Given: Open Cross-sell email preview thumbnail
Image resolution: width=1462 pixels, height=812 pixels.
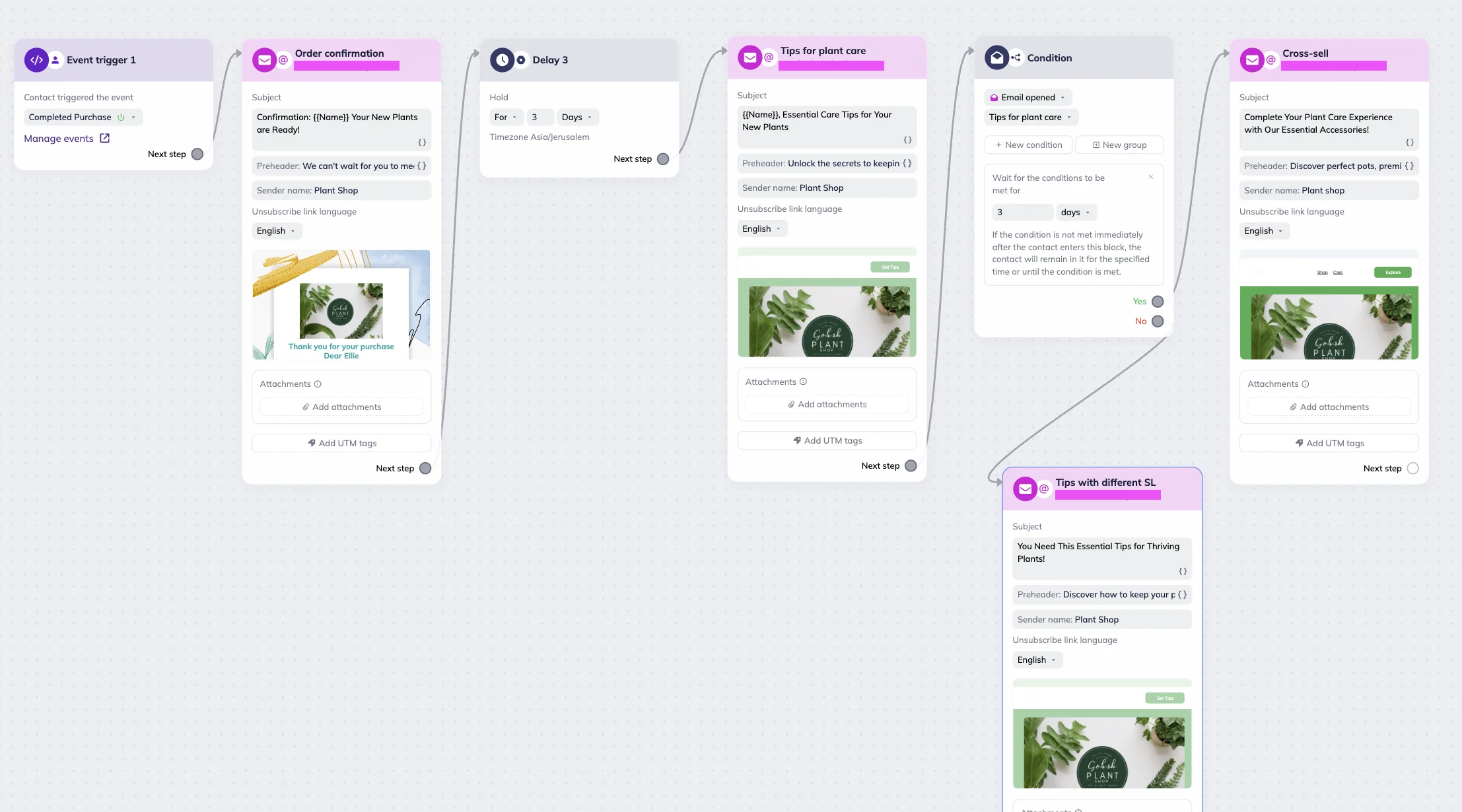Looking at the screenshot, I should [x=1329, y=305].
